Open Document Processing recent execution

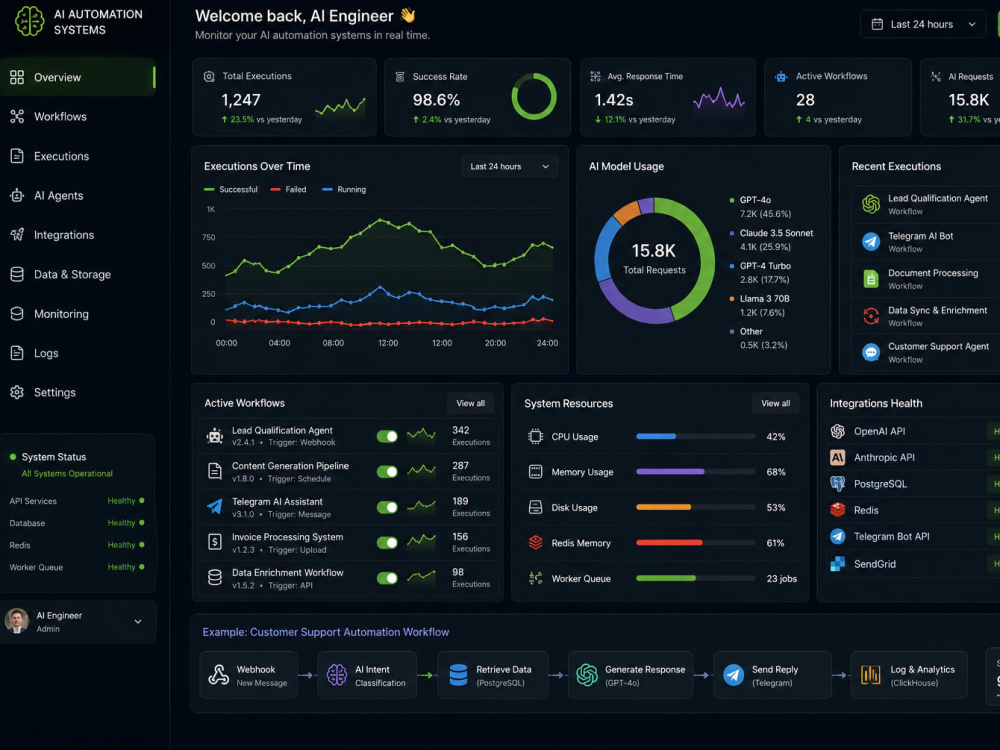[926, 279]
